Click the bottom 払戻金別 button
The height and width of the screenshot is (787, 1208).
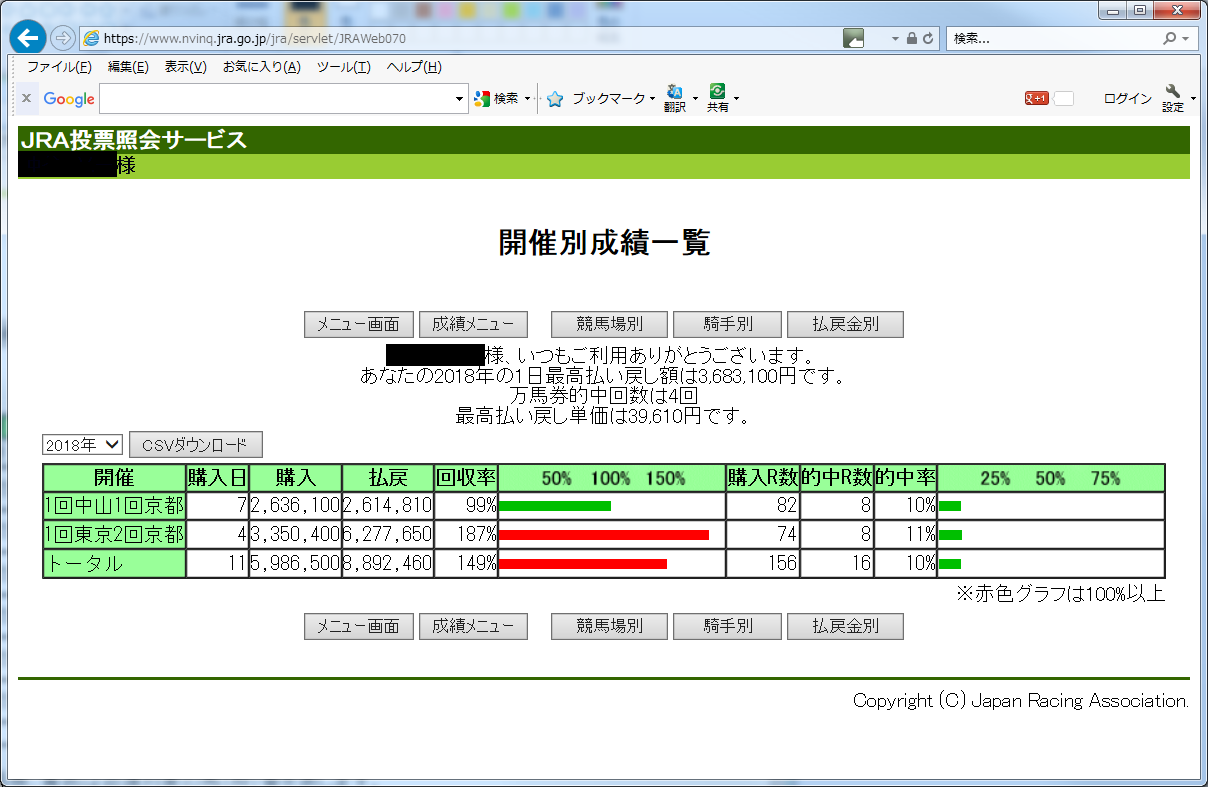pyautogui.click(x=845, y=626)
